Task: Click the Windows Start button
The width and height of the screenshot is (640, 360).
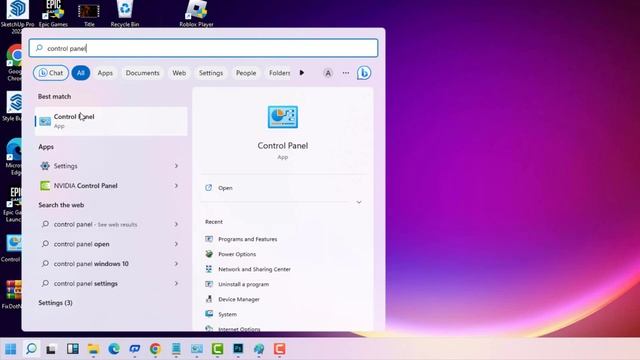Action: [x=11, y=349]
